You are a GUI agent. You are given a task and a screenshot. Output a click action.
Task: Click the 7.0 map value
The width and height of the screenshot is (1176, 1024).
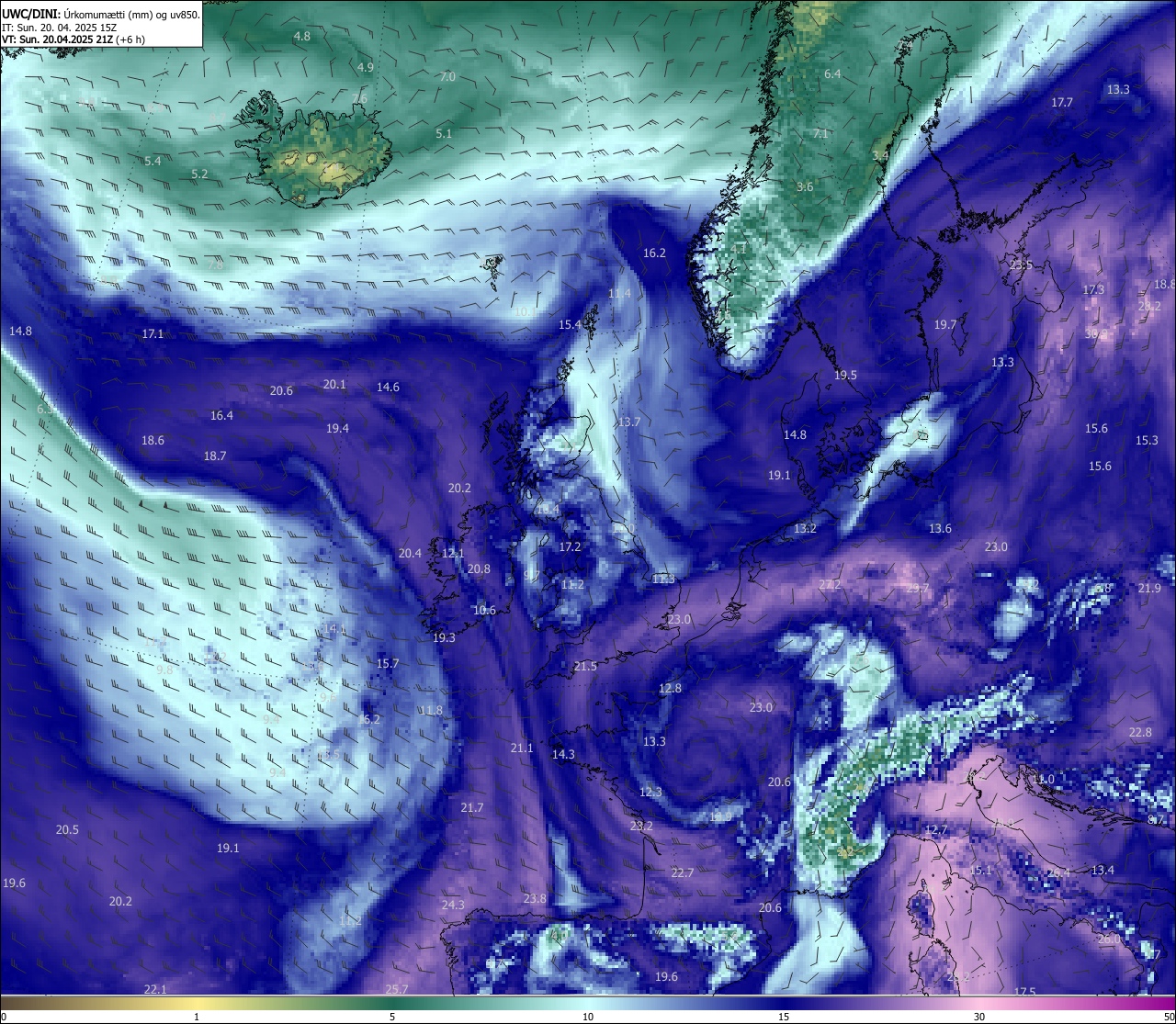coord(447,76)
